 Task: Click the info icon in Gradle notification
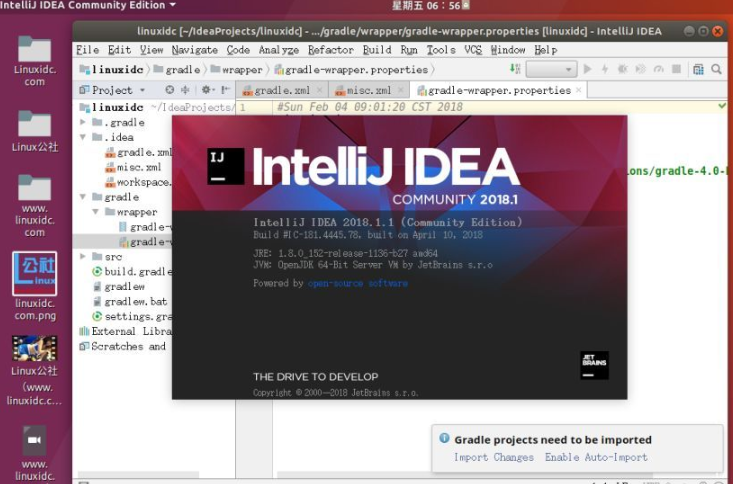[444, 438]
